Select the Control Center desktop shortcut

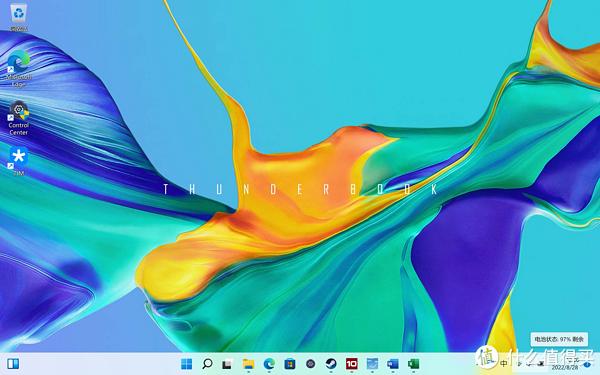(x=18, y=119)
